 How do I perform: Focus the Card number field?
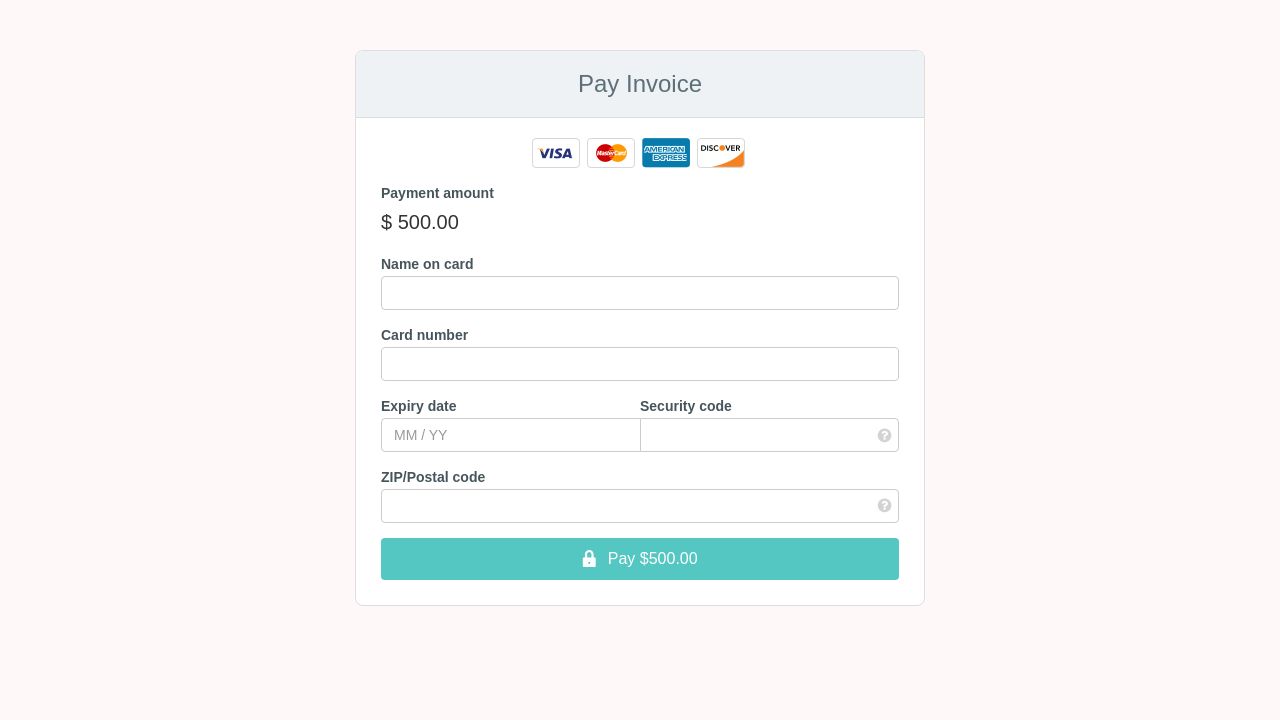click(640, 364)
